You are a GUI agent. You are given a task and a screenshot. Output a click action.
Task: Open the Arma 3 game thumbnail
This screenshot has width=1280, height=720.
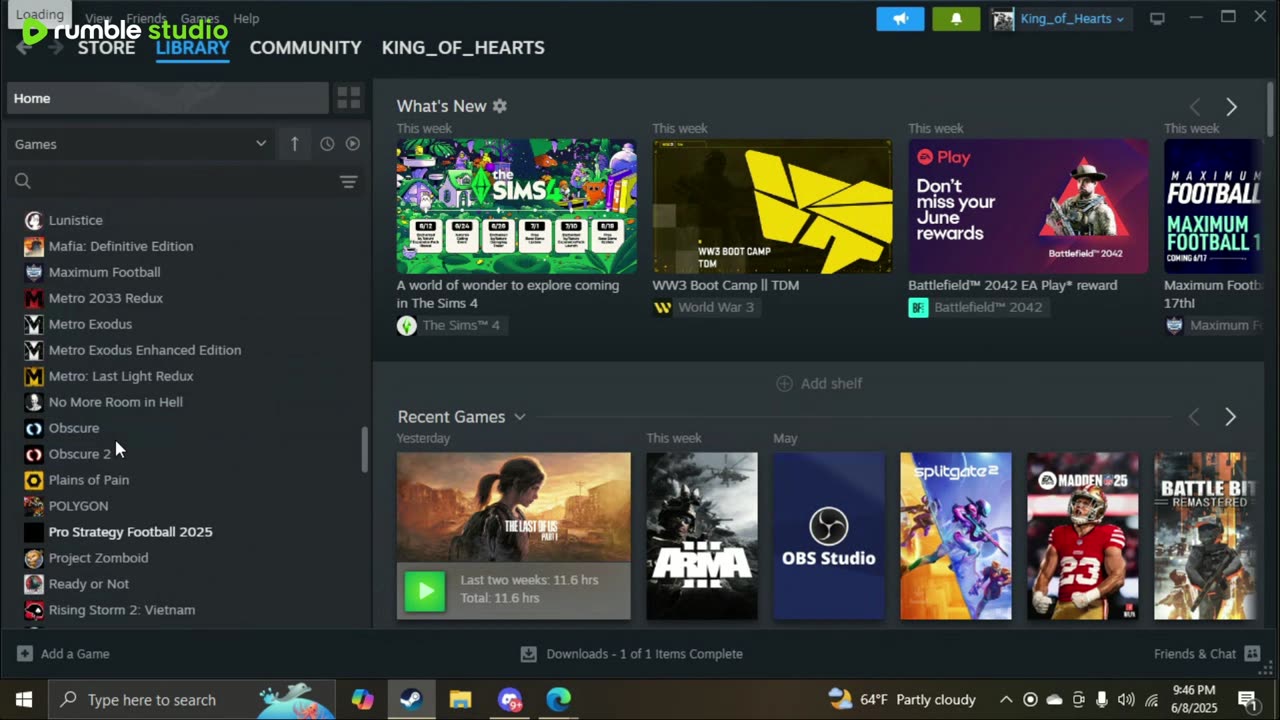coord(702,536)
